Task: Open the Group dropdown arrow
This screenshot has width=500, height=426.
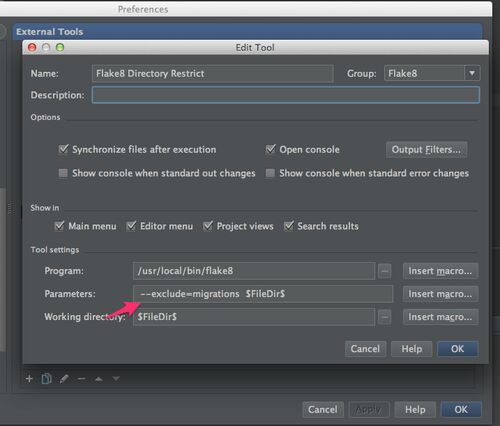Action: pos(472,73)
